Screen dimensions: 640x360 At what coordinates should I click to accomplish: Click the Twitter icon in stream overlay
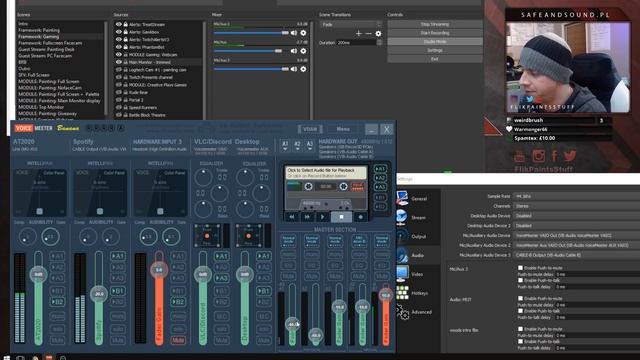coord(570,156)
